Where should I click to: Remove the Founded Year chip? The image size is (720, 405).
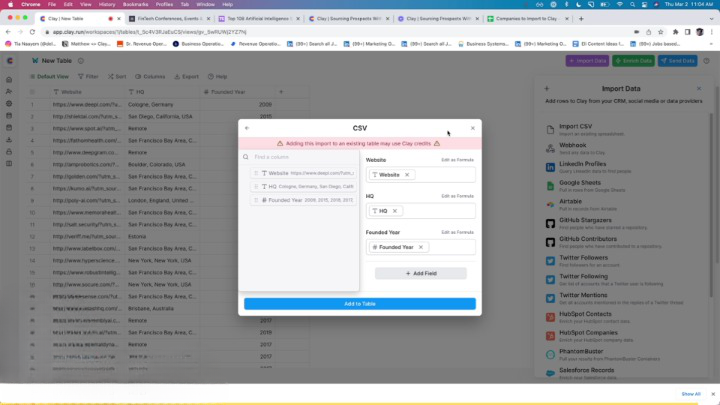[x=421, y=247]
